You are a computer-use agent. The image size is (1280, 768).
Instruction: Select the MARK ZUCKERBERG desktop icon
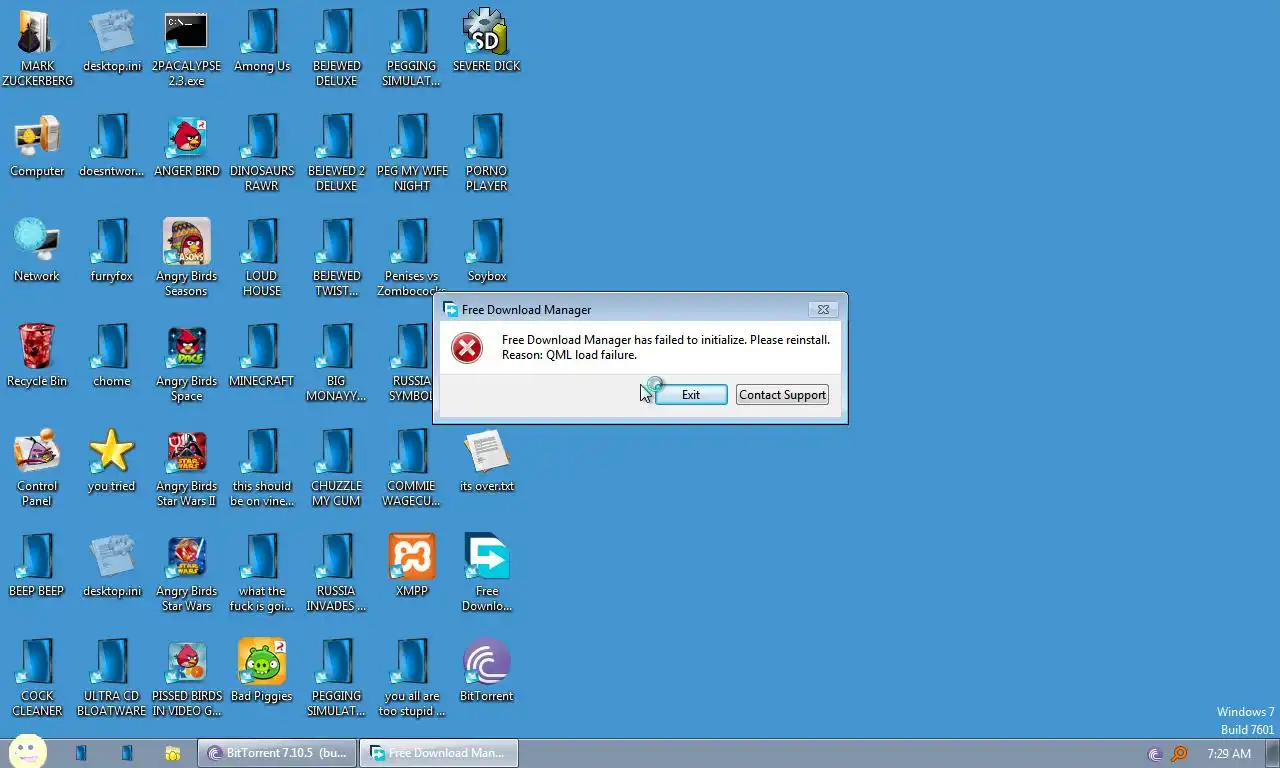(x=37, y=47)
